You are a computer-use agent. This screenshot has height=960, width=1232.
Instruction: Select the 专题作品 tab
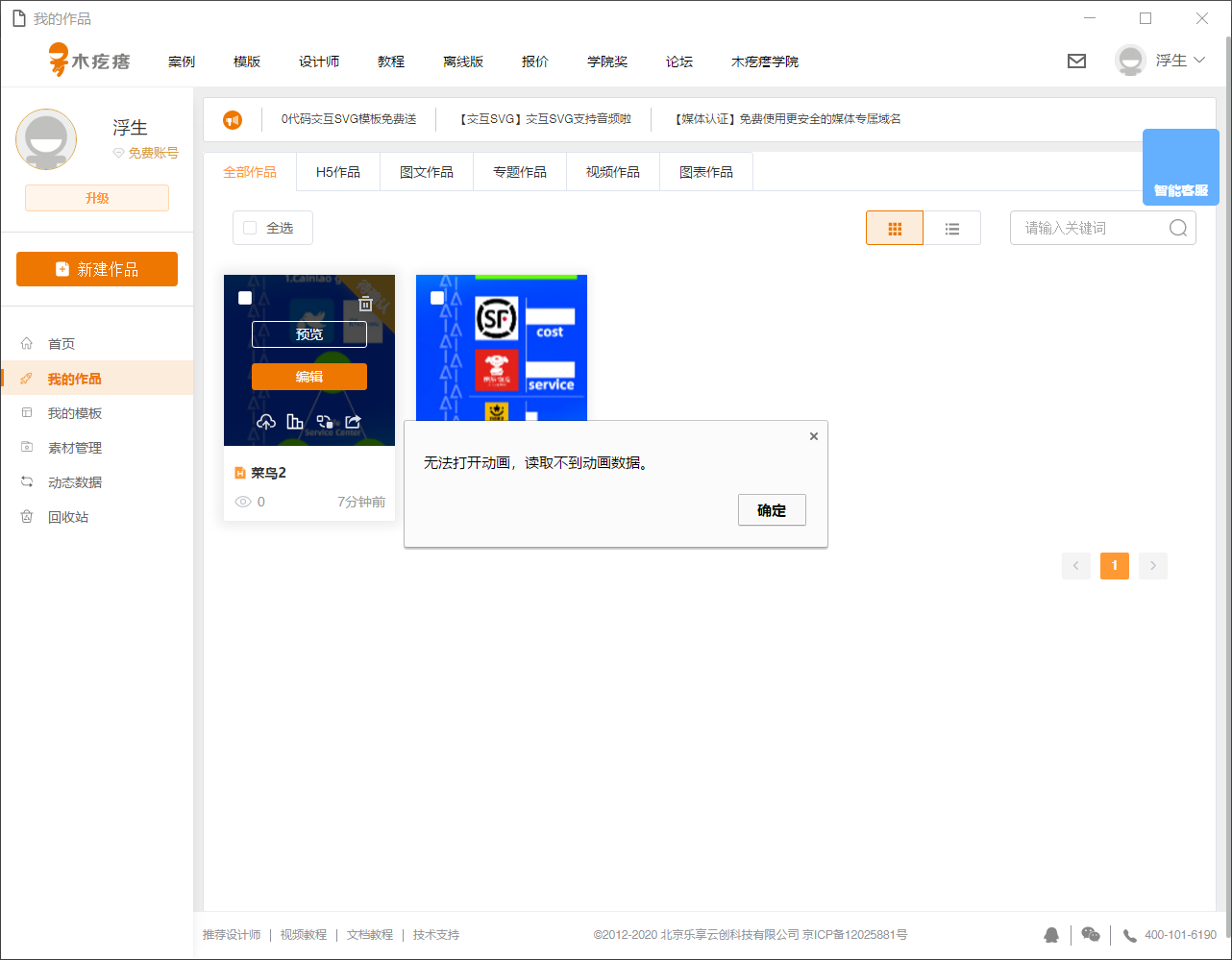pos(520,172)
